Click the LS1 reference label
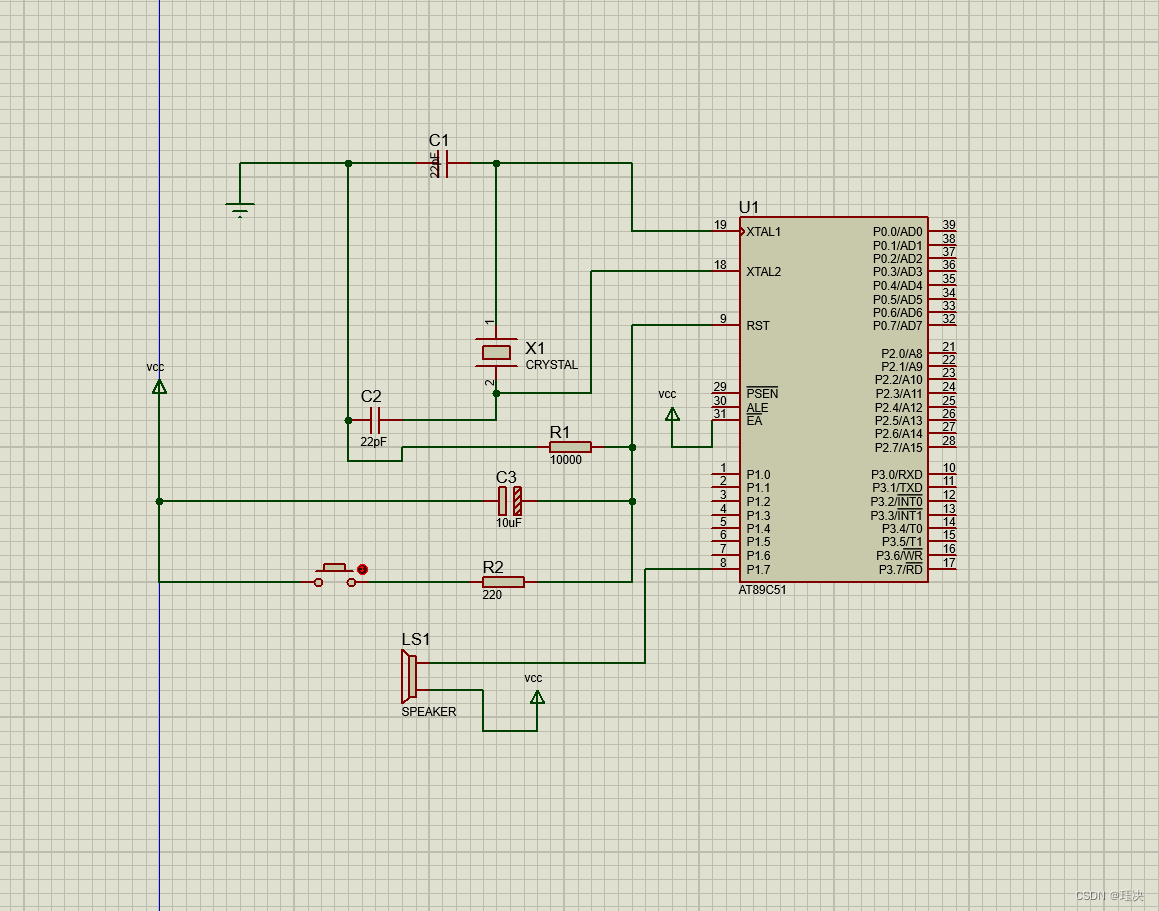The image size is (1159, 911). (x=415, y=639)
